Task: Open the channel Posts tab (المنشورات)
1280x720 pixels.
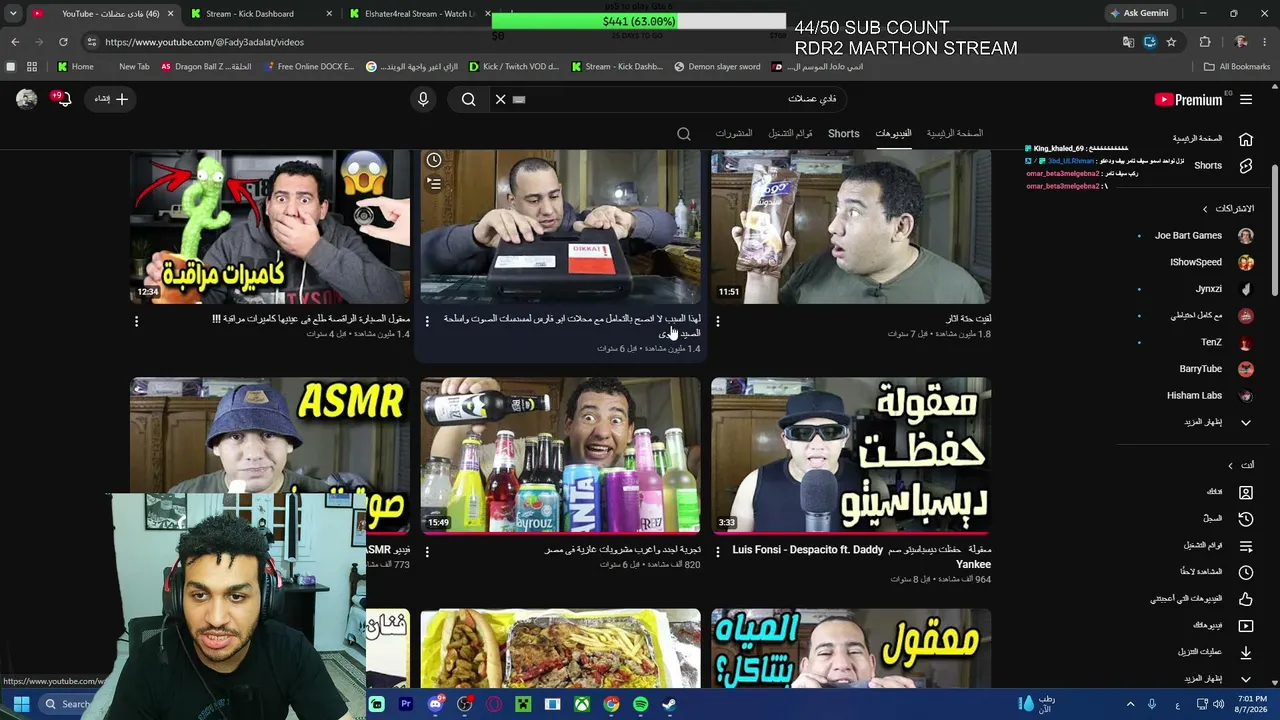Action: (734, 133)
